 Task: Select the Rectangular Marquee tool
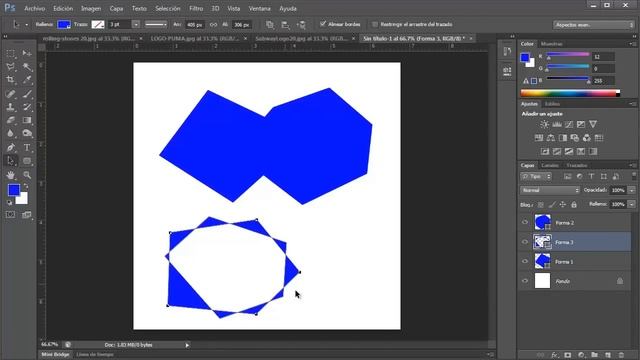click(11, 53)
